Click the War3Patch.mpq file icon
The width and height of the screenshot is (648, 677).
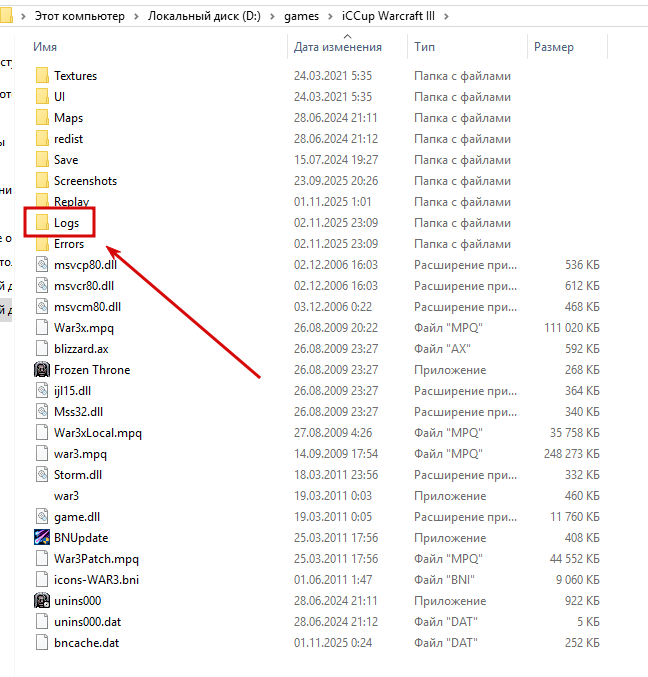point(42,559)
